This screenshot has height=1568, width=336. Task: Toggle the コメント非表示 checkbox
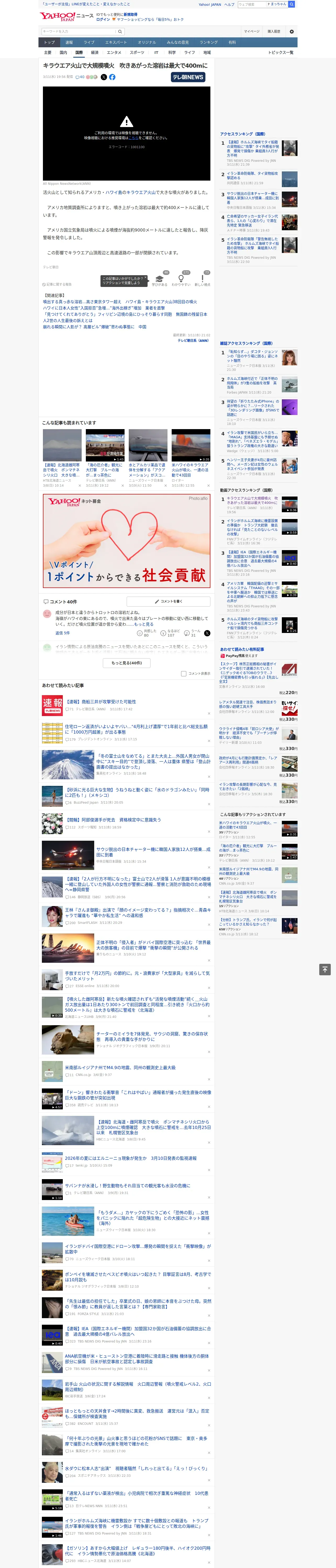[183, 674]
